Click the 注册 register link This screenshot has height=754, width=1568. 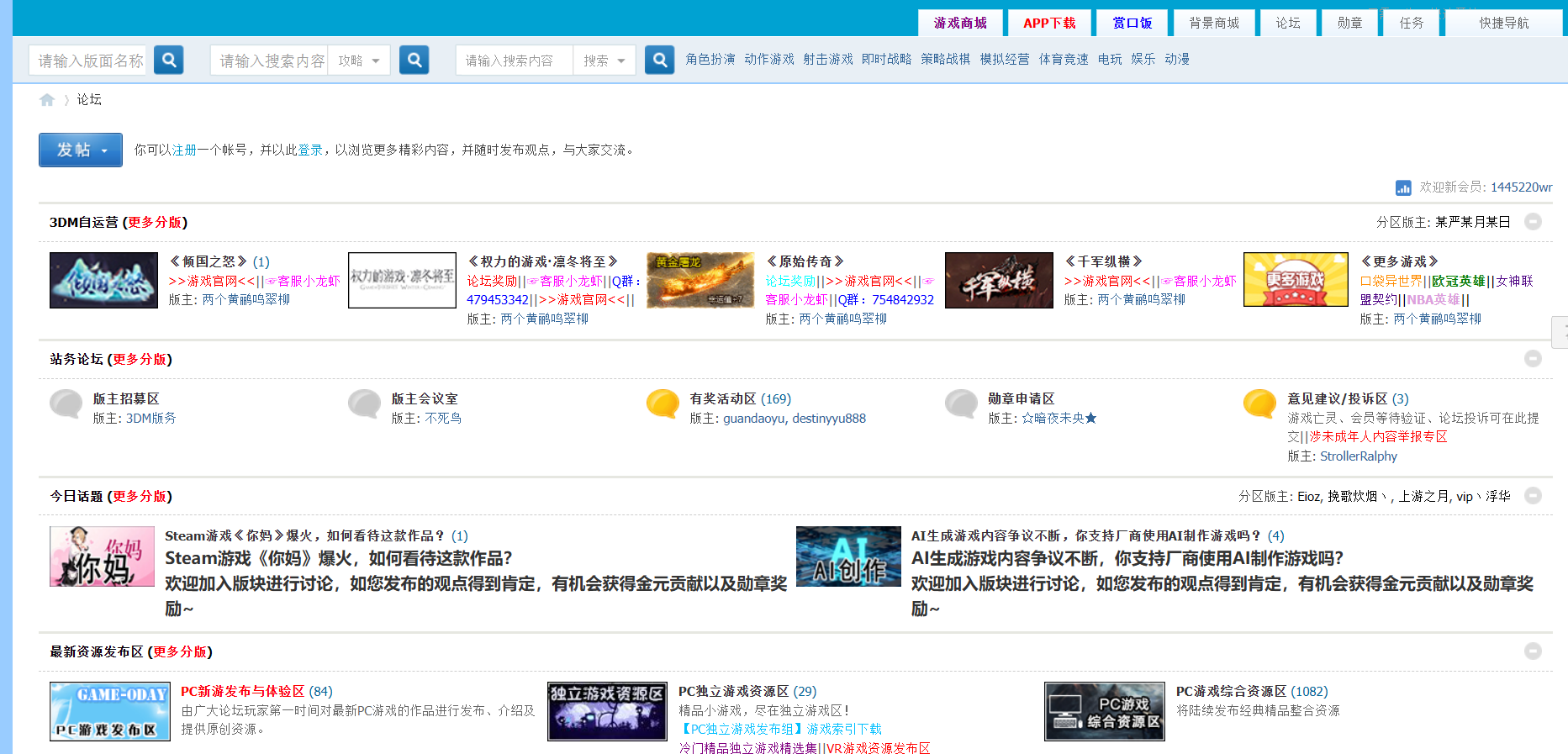click(x=184, y=150)
